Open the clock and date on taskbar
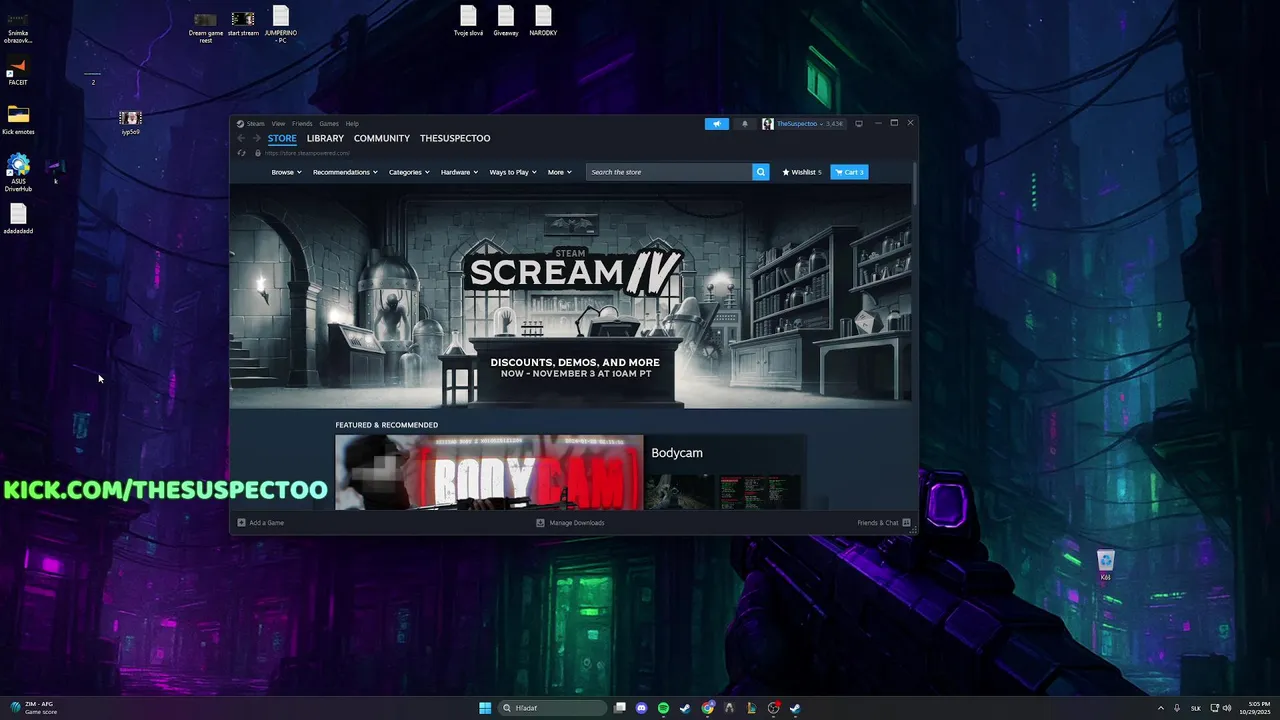The height and width of the screenshot is (720, 1280). tap(1257, 708)
